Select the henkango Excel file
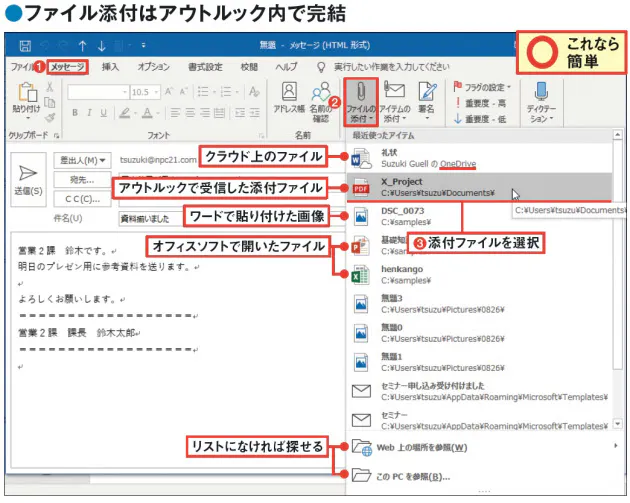Image resolution: width=630 pixels, height=503 pixels. tap(479, 275)
